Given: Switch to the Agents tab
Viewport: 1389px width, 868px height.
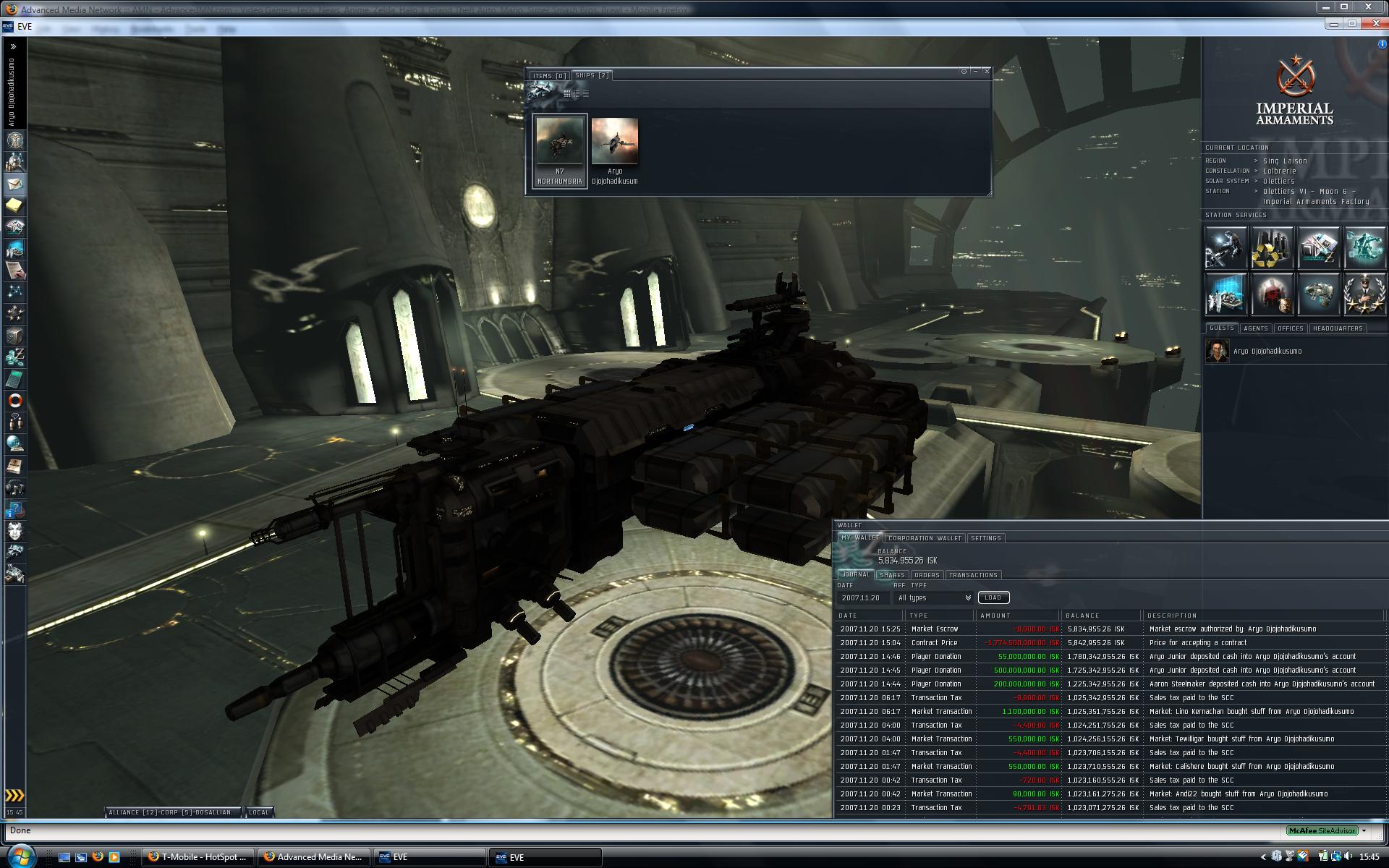Looking at the screenshot, I should click(1255, 328).
